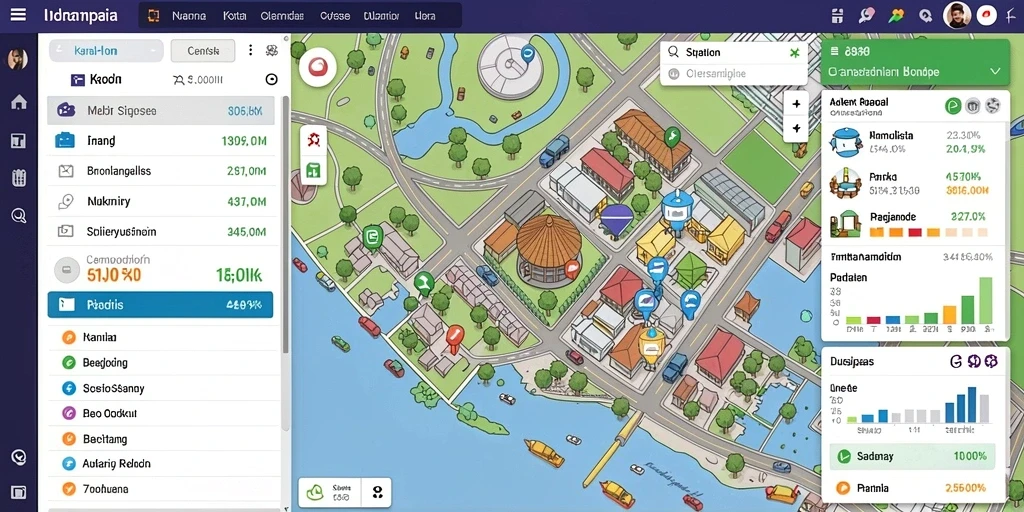Viewport: 1024px width, 512px height.
Task: Toggle the green P indicator in Adent panel
Action: point(953,106)
